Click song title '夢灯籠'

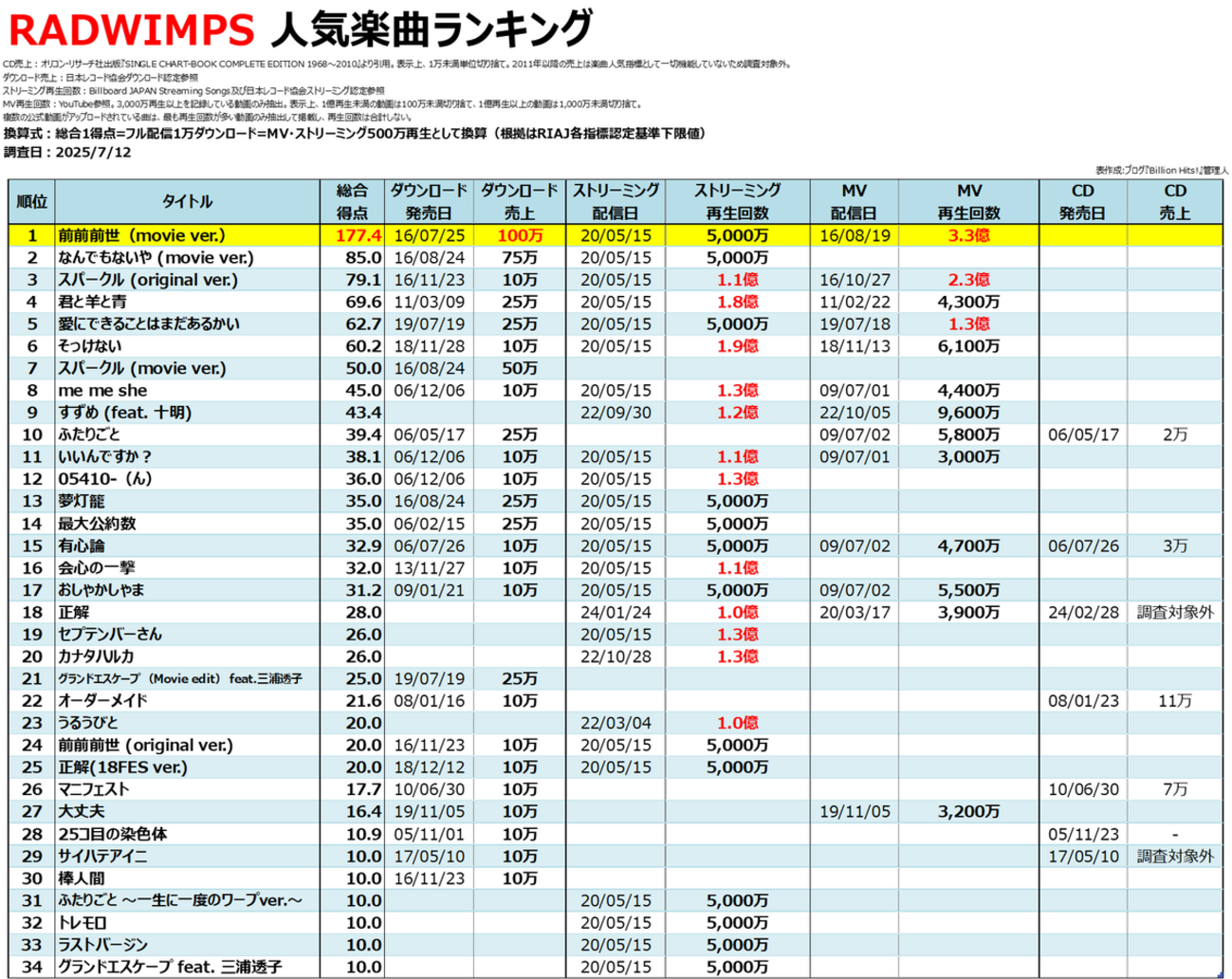click(x=82, y=501)
